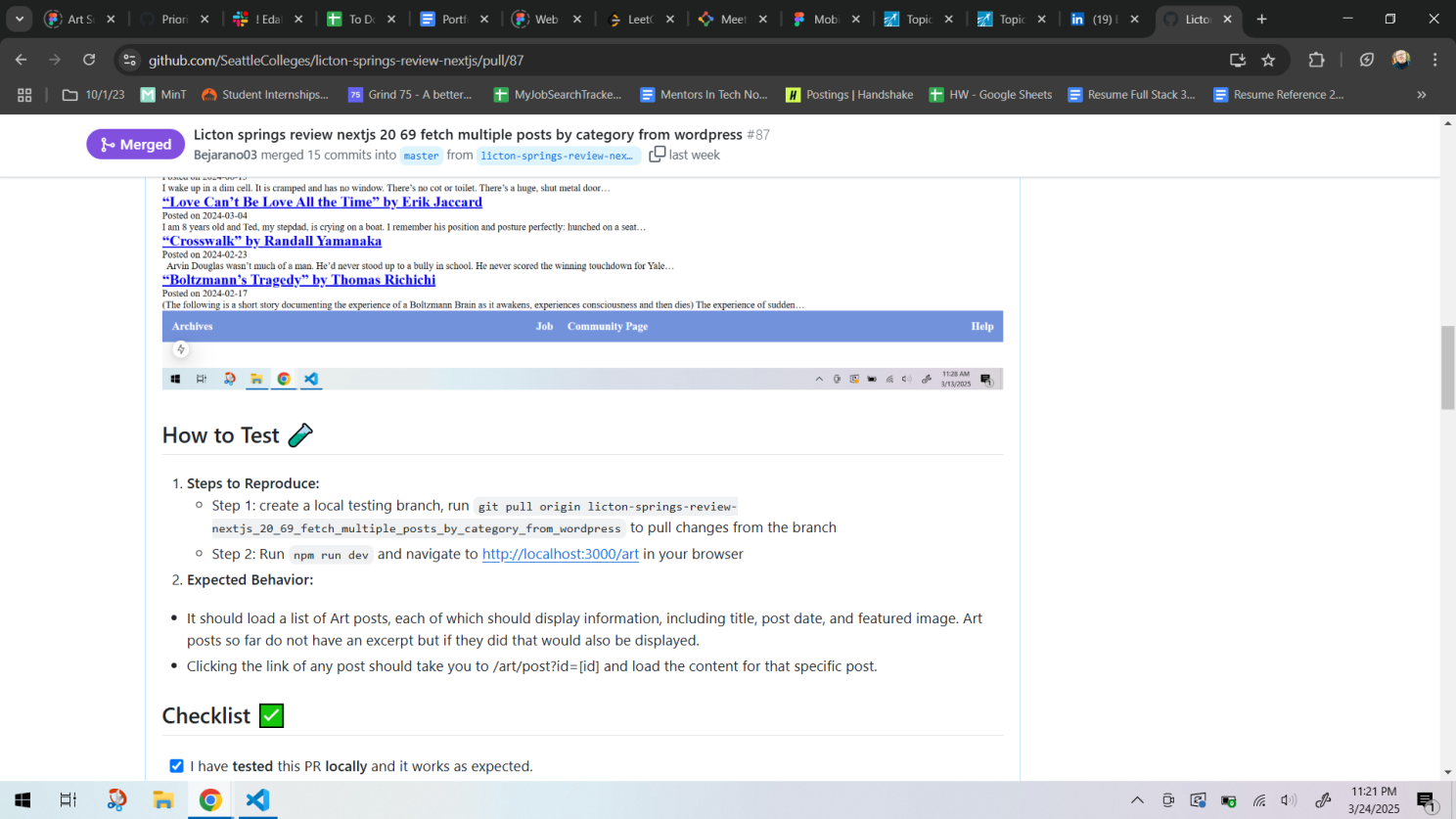This screenshot has height=819, width=1456.
Task: Enable the browser performance saver leaf icon
Action: (x=1366, y=60)
